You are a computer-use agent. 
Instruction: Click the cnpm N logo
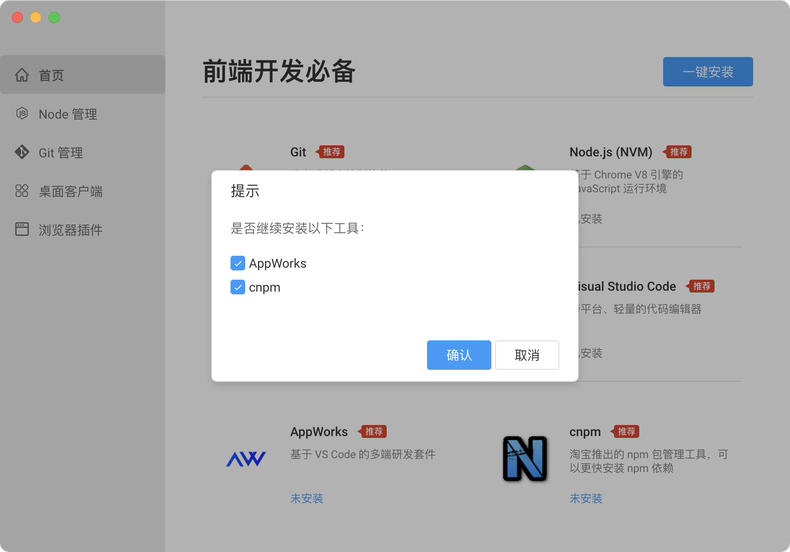(525, 458)
